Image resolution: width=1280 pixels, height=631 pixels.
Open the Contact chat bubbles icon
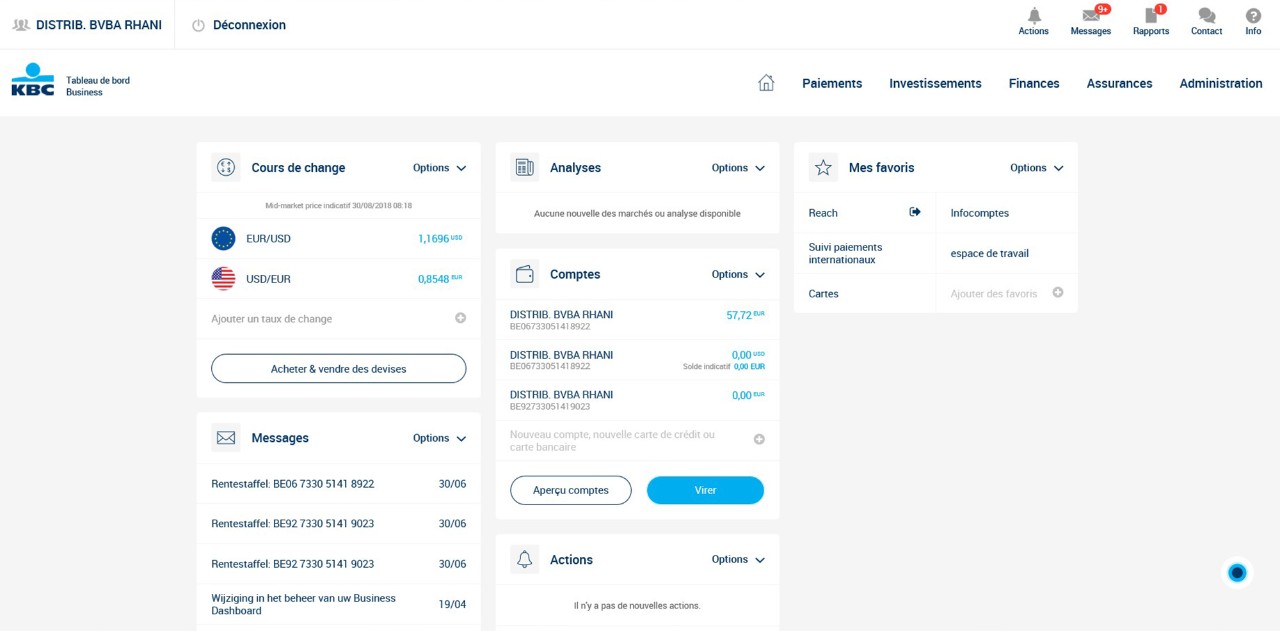1207,16
